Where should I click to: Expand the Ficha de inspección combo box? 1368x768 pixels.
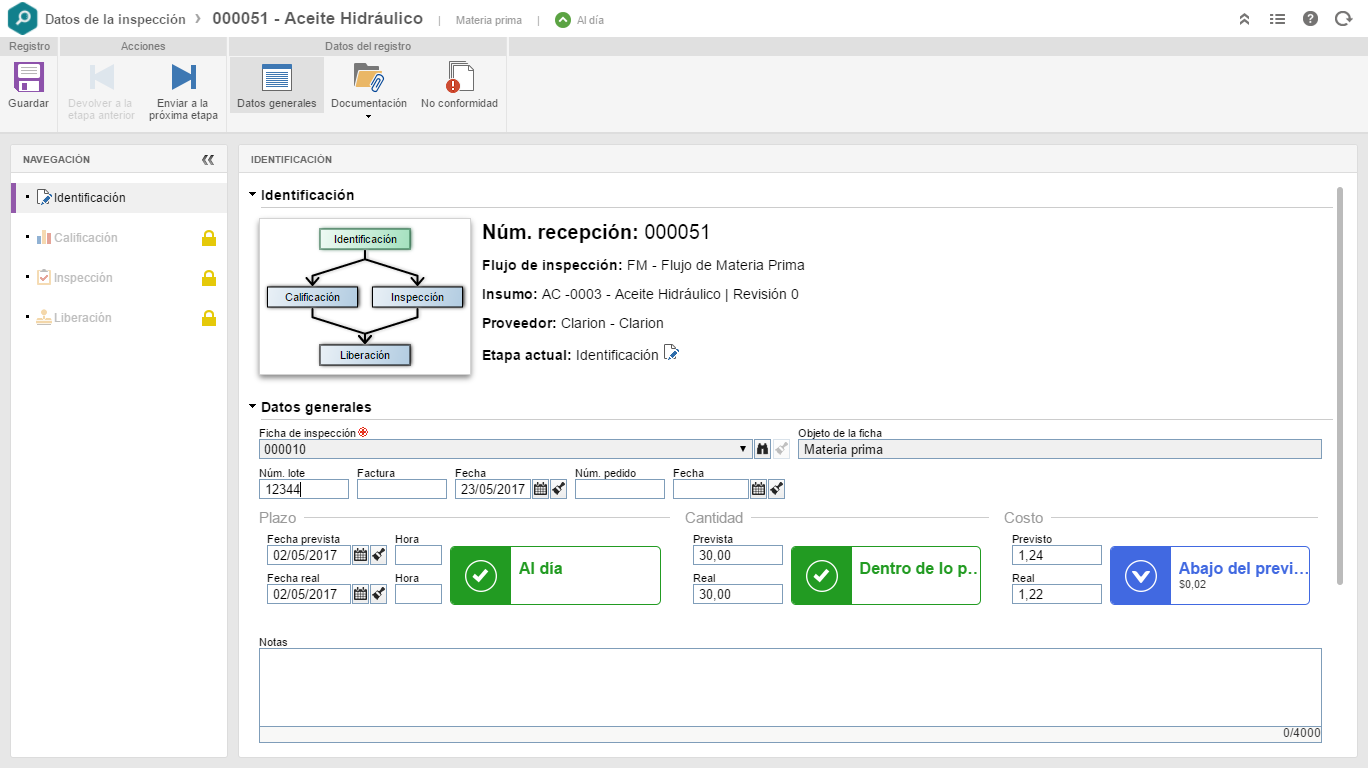743,450
